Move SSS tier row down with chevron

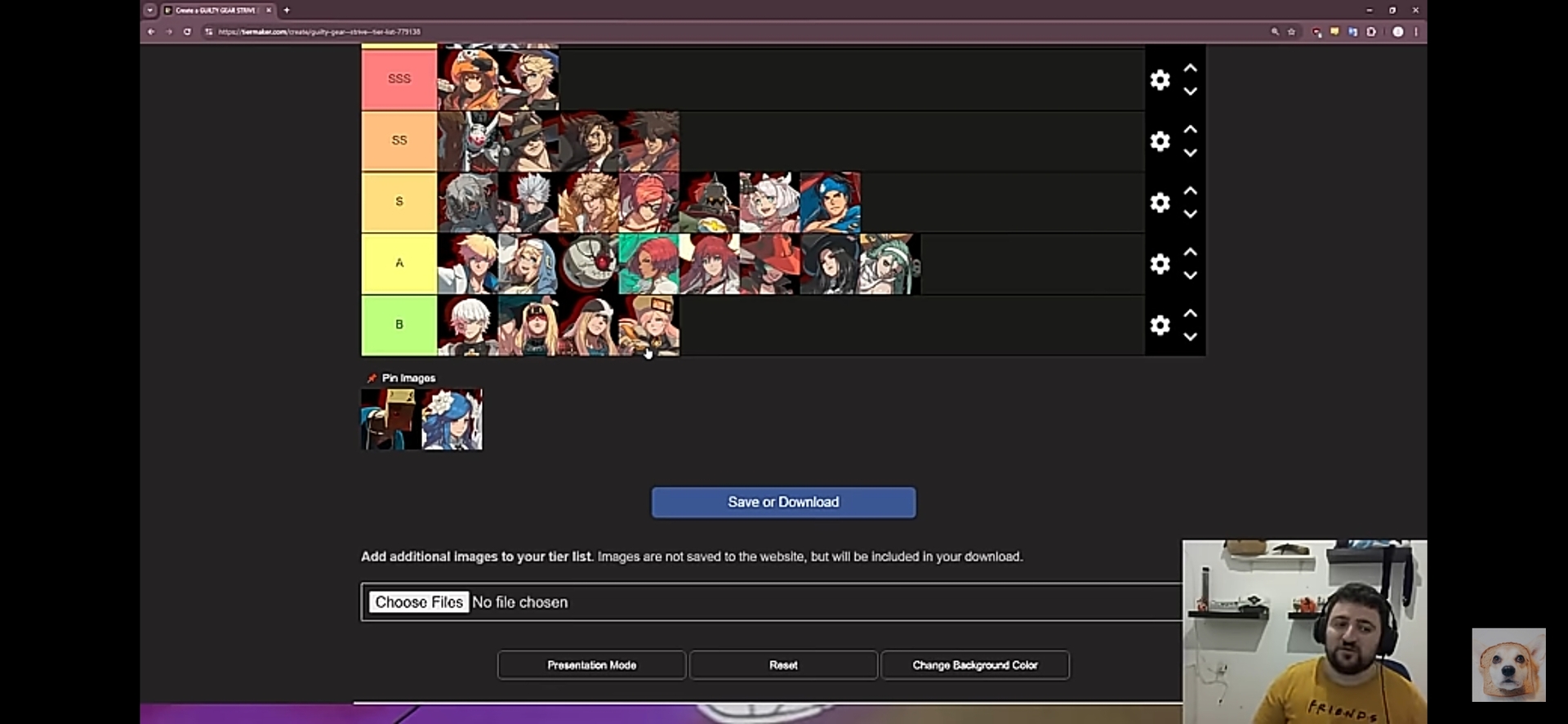tap(1190, 92)
